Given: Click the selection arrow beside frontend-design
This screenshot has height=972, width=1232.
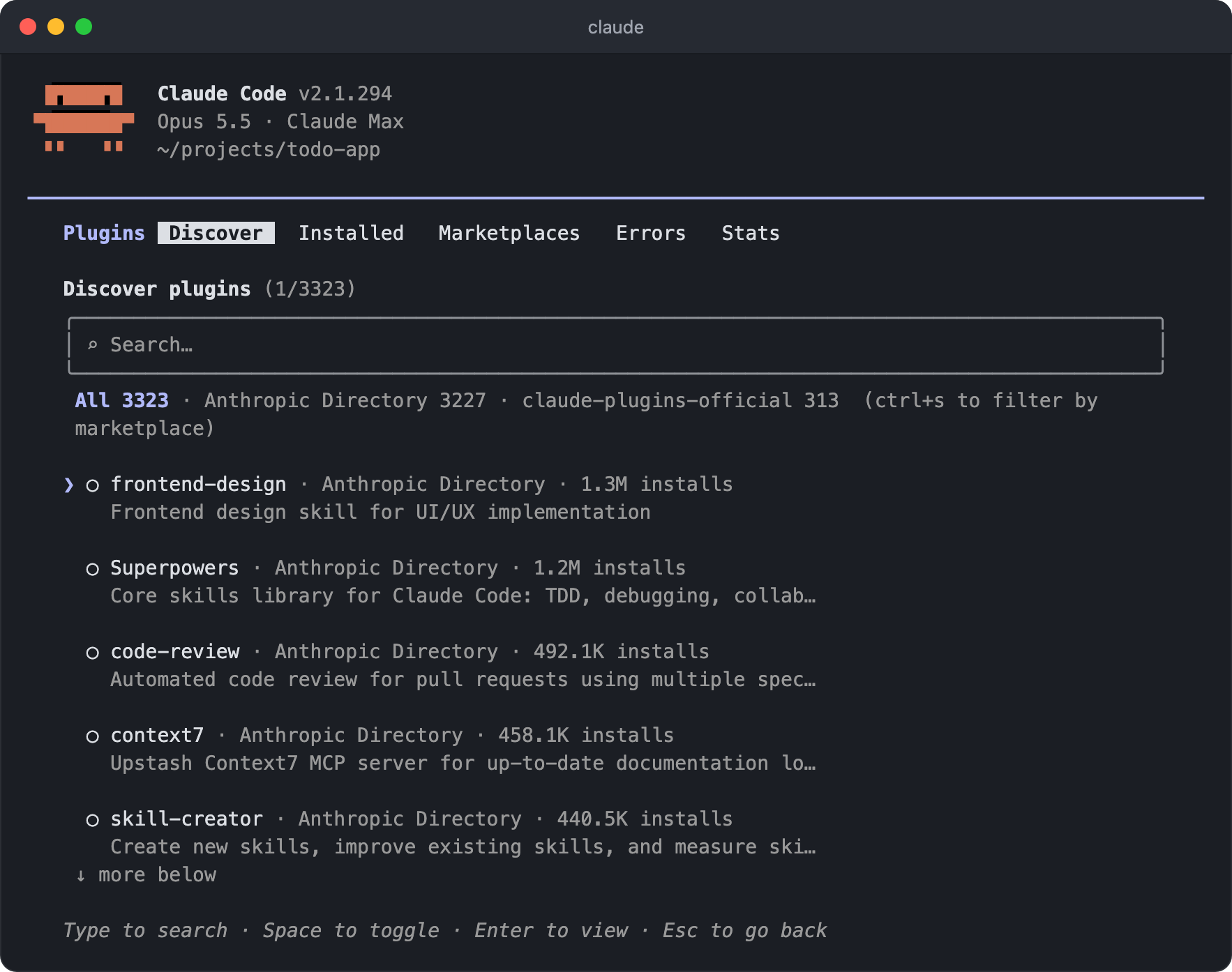Looking at the screenshot, I should [68, 485].
